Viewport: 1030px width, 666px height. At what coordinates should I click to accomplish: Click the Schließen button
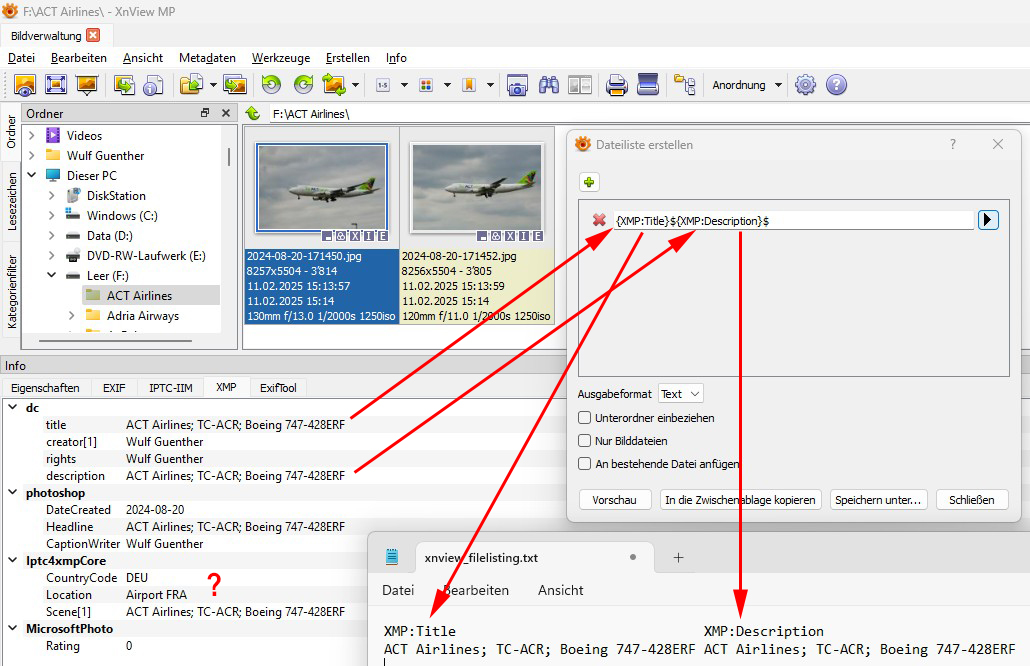point(972,500)
